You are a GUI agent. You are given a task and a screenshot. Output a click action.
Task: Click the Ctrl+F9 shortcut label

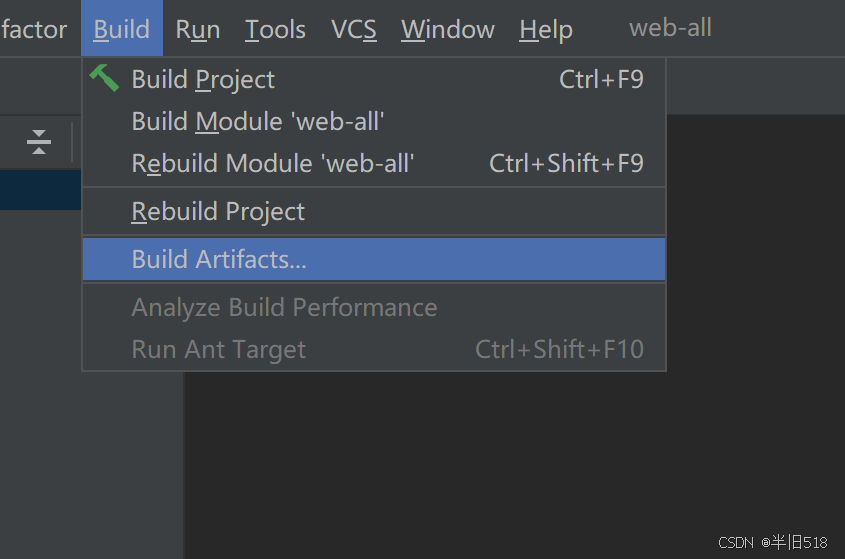click(x=601, y=79)
